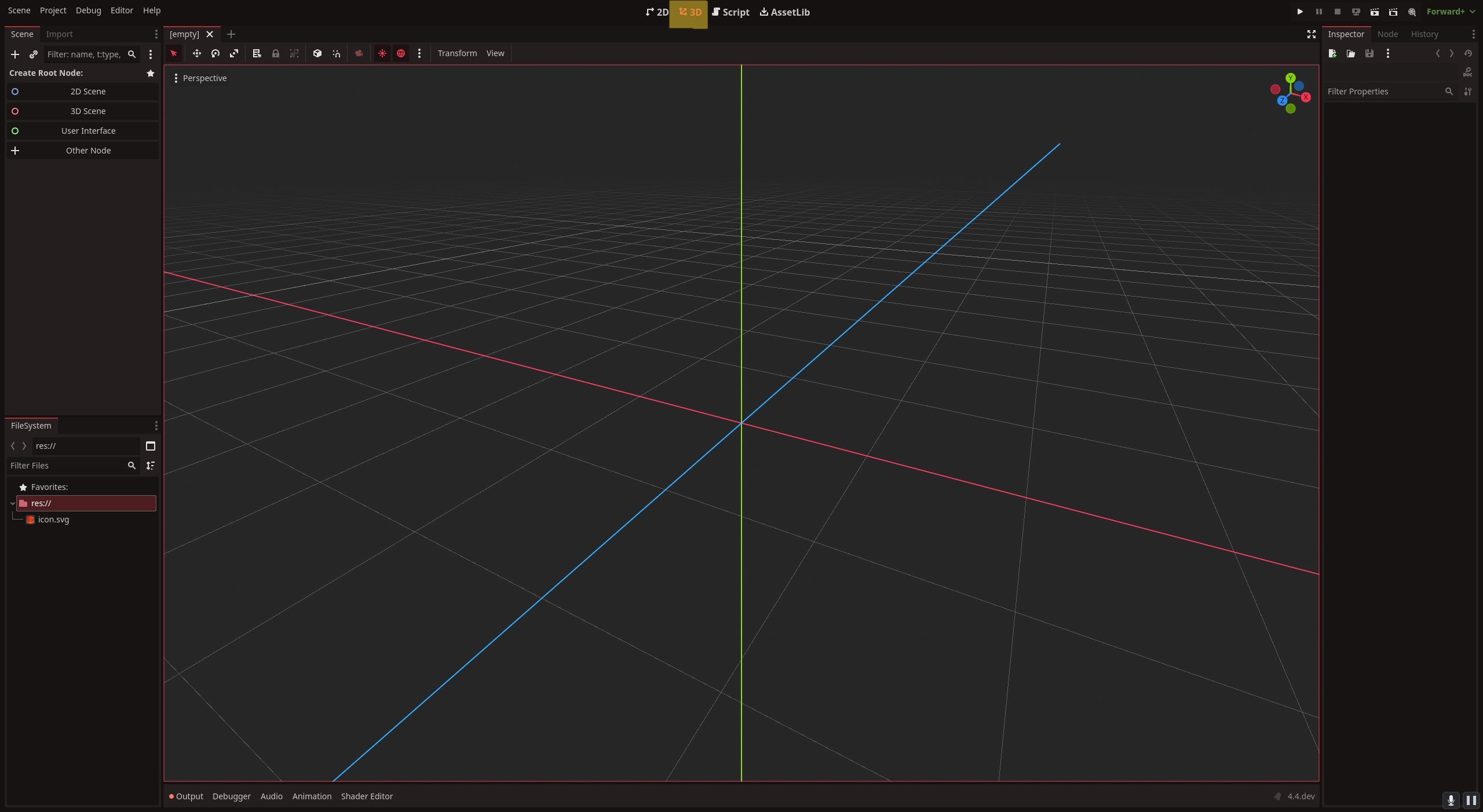Open the Transform menu in the viewport
1483x812 pixels.
(457, 53)
